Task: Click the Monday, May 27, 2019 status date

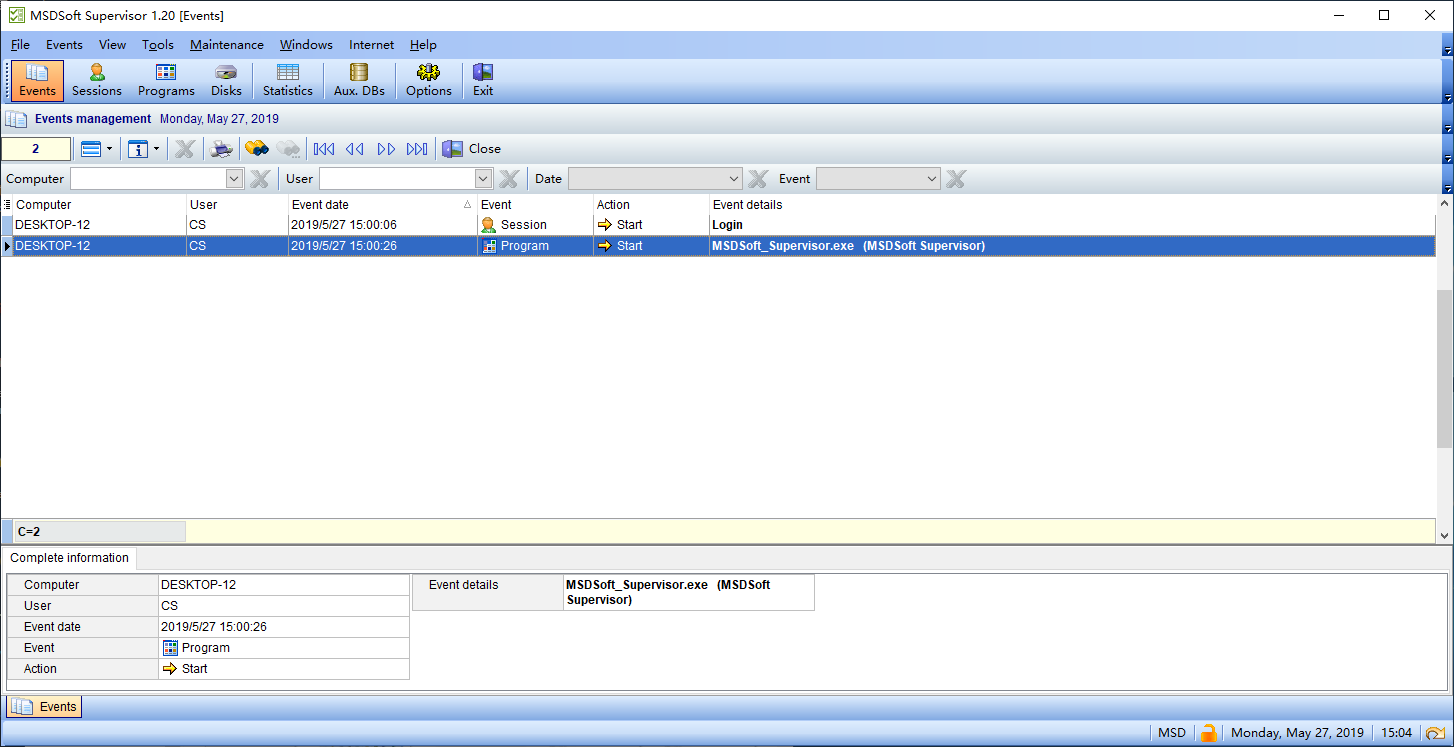Action: [1297, 733]
